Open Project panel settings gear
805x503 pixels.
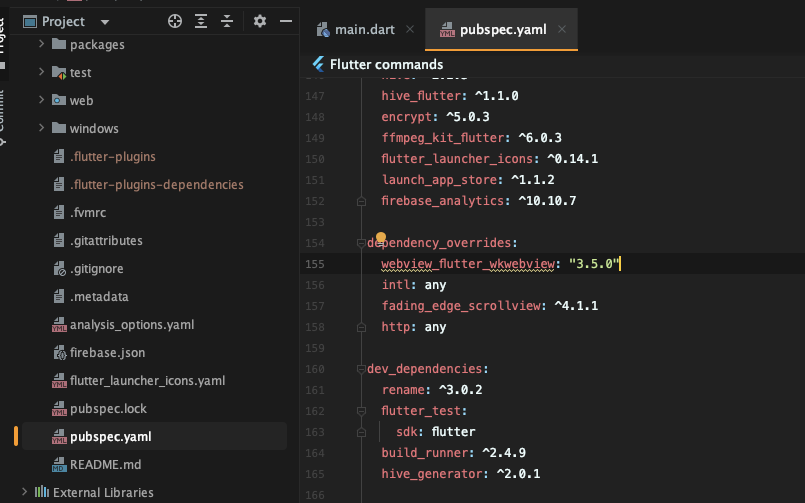click(x=260, y=21)
